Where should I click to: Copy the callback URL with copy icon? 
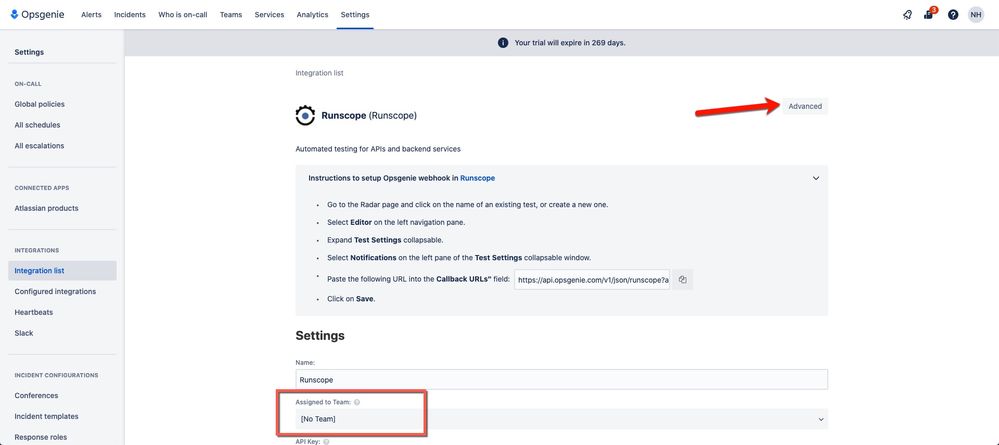(x=682, y=280)
